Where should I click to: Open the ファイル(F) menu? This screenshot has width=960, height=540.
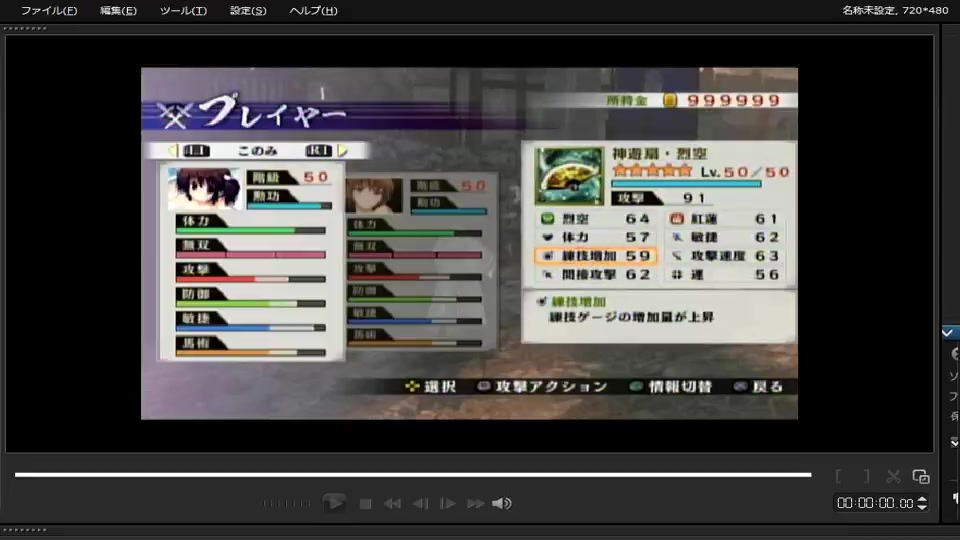49,10
